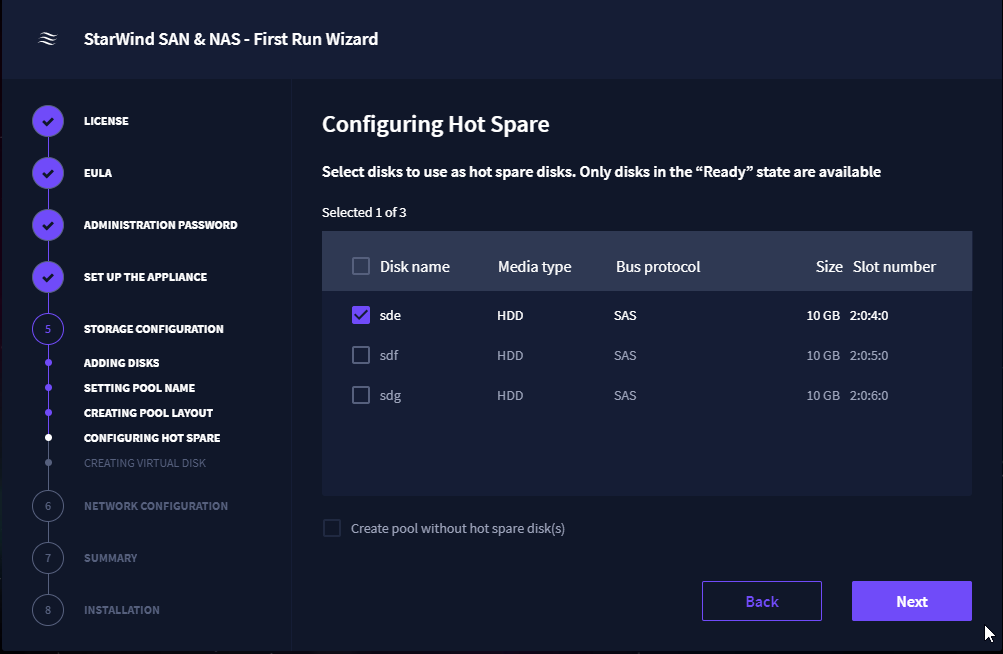Click the Configuring Hot Spare heading
The image size is (1003, 654).
point(436,124)
